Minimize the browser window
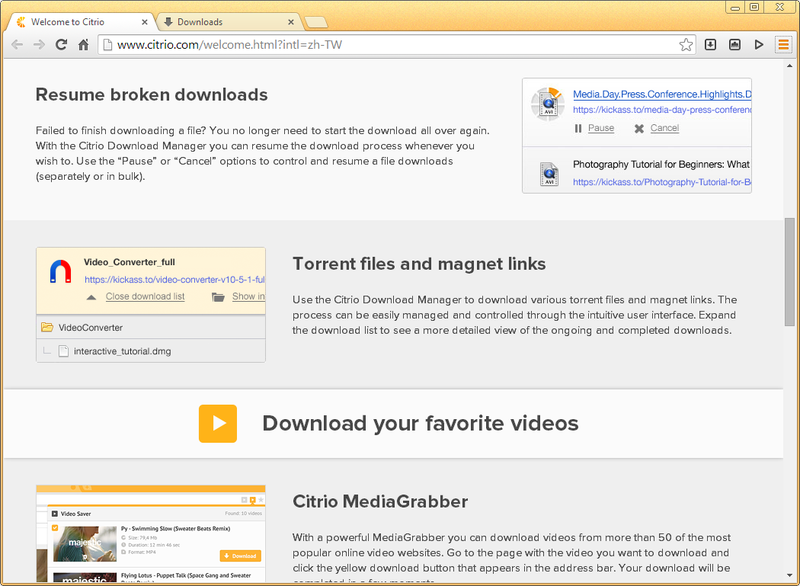 [735, 7]
